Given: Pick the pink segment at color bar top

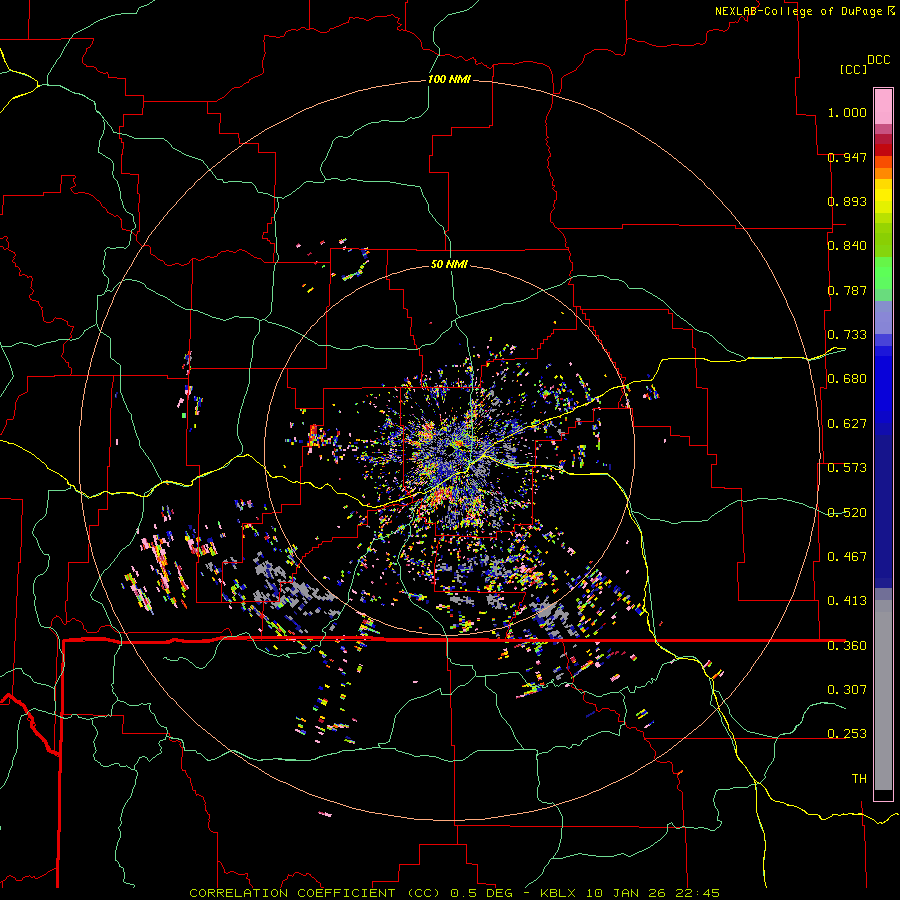Looking at the screenshot, I should point(883,106).
